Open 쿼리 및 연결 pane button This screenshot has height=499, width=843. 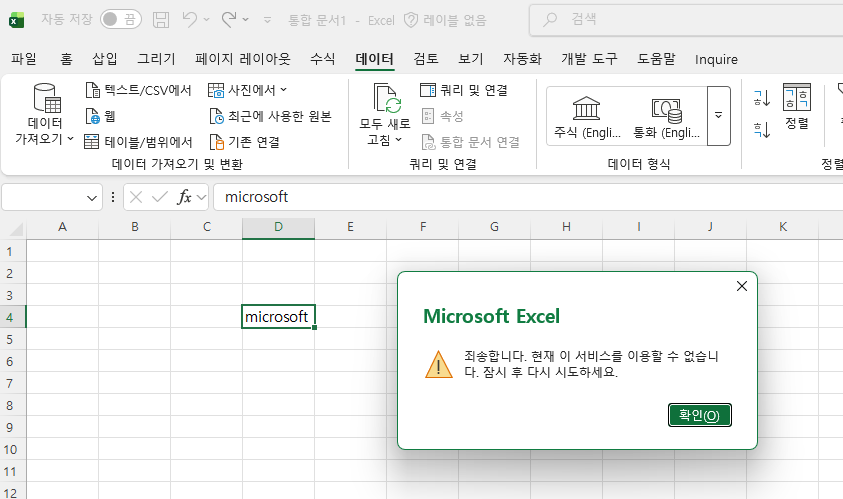coord(463,90)
